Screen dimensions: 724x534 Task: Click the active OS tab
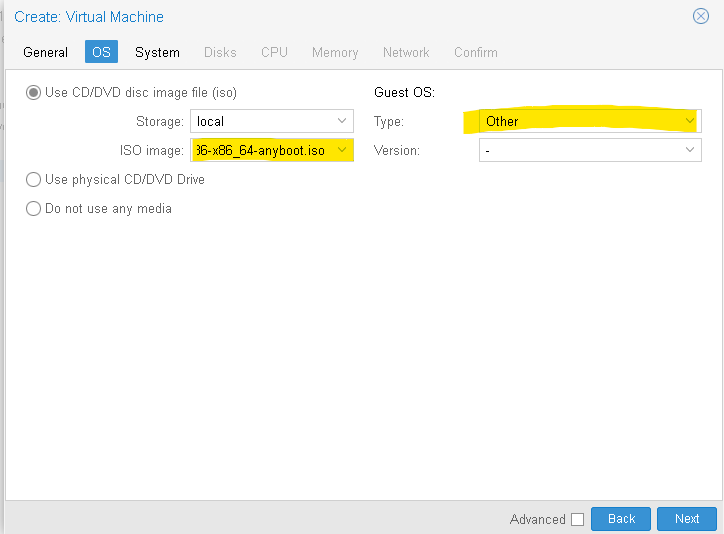101,52
